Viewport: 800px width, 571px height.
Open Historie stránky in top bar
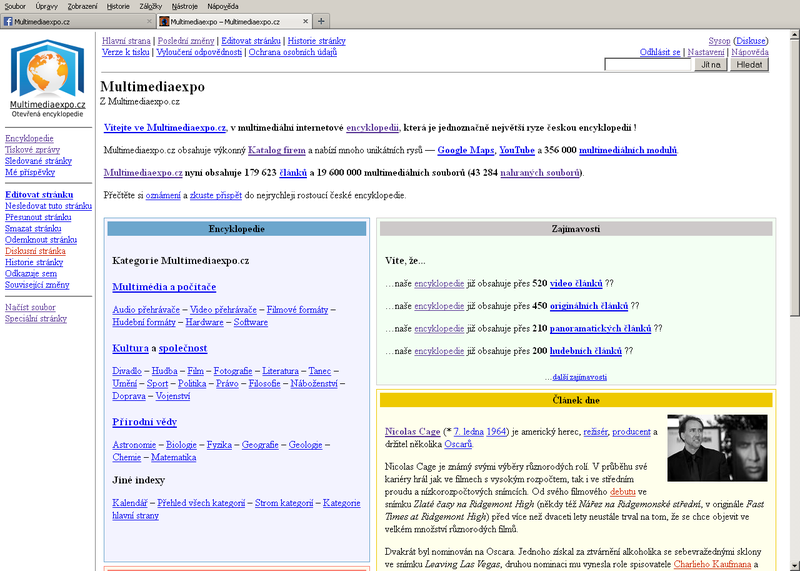coord(316,41)
